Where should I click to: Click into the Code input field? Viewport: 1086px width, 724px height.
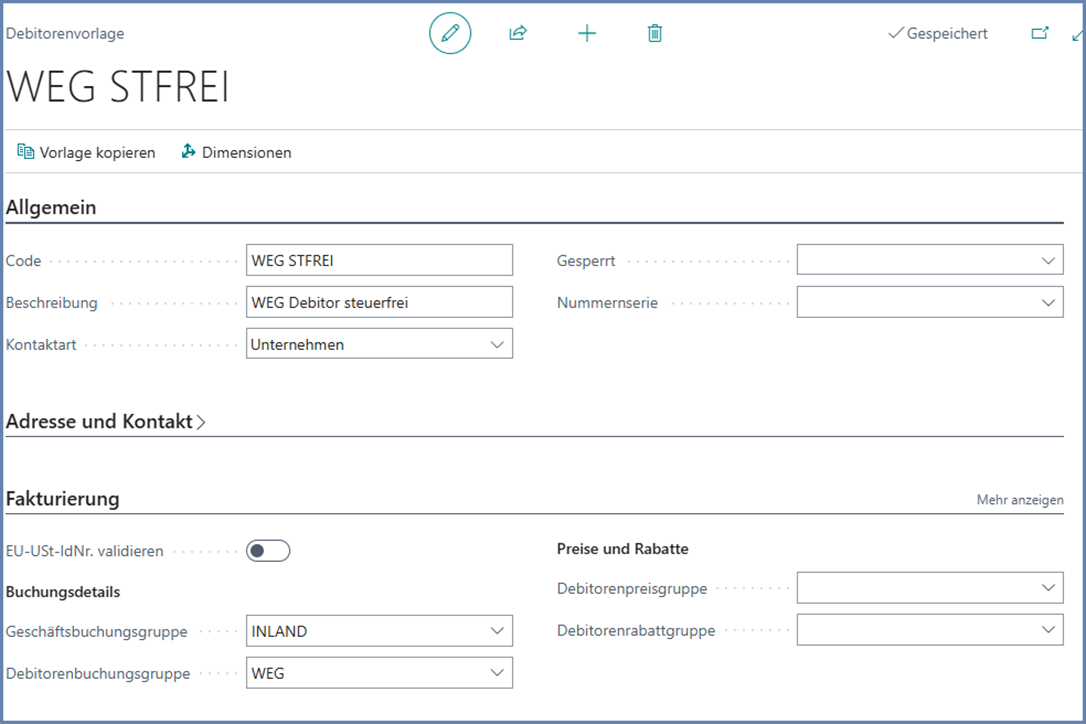378,261
